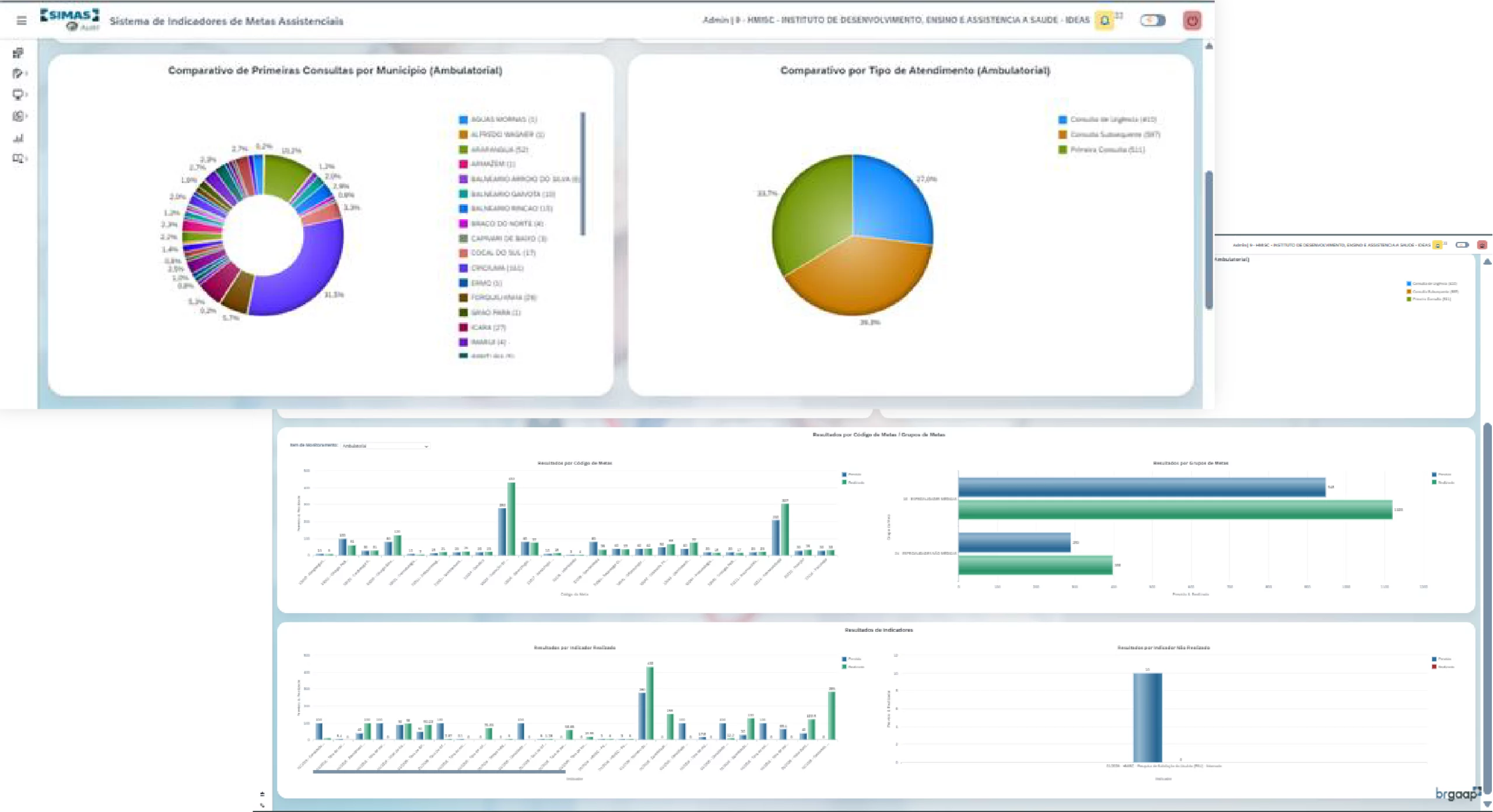The width and height of the screenshot is (1493, 812).
Task: Expand the last sidebar screen icon submenu
Action: pyautogui.click(x=19, y=159)
